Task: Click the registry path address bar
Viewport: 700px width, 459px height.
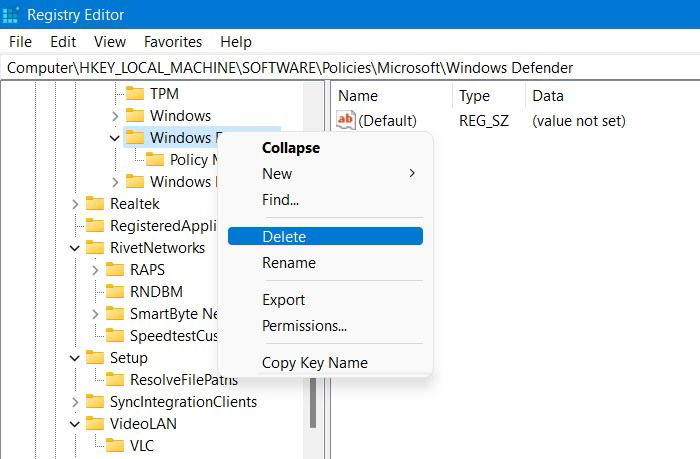Action: (x=350, y=68)
